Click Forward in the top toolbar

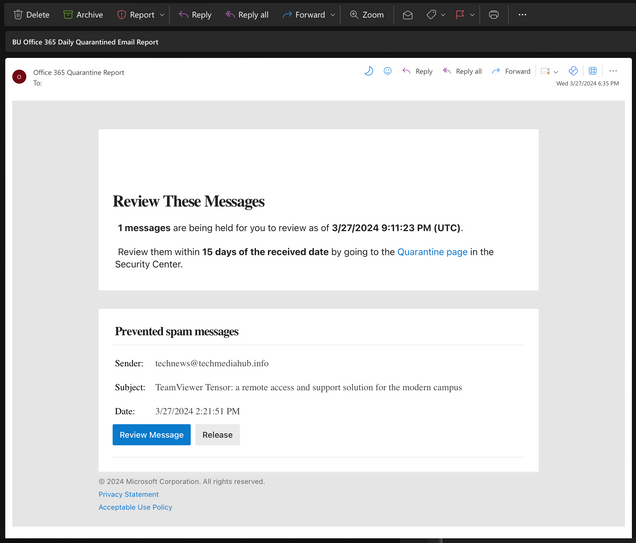tap(304, 15)
